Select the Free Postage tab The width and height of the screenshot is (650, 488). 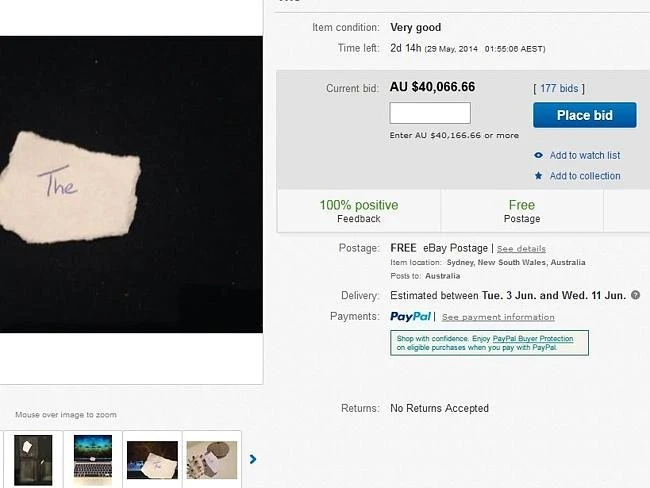(522, 211)
